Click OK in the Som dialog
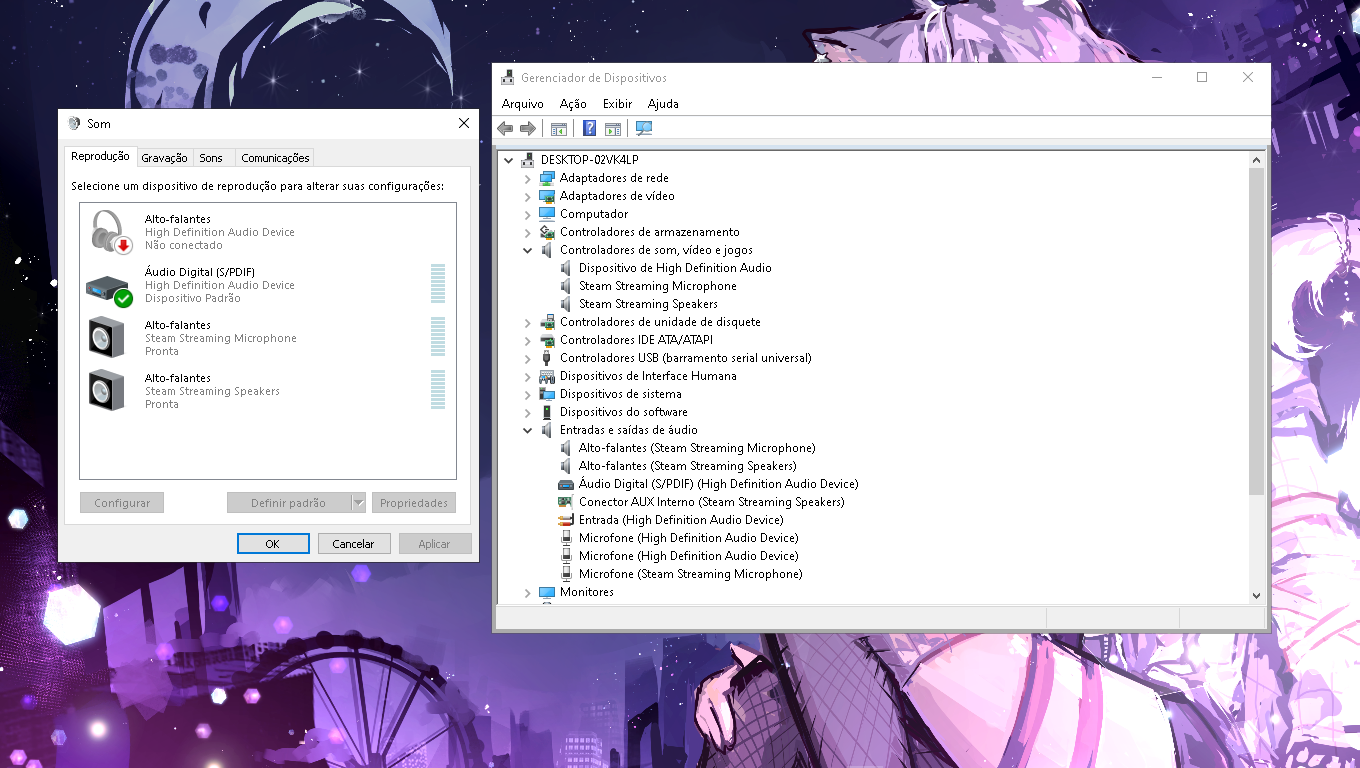Image resolution: width=1360 pixels, height=768 pixels. coord(273,544)
